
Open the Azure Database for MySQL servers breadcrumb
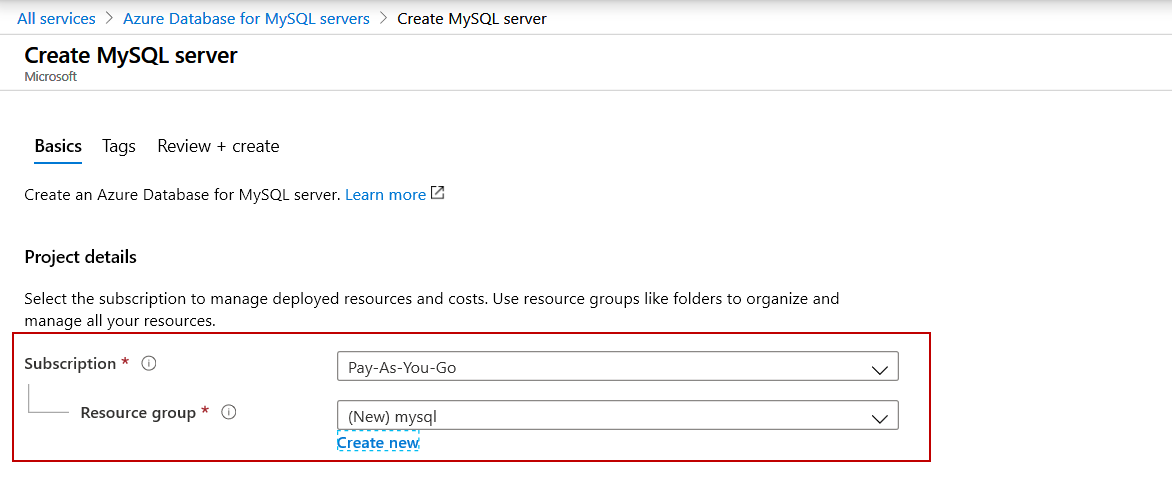pos(246,19)
